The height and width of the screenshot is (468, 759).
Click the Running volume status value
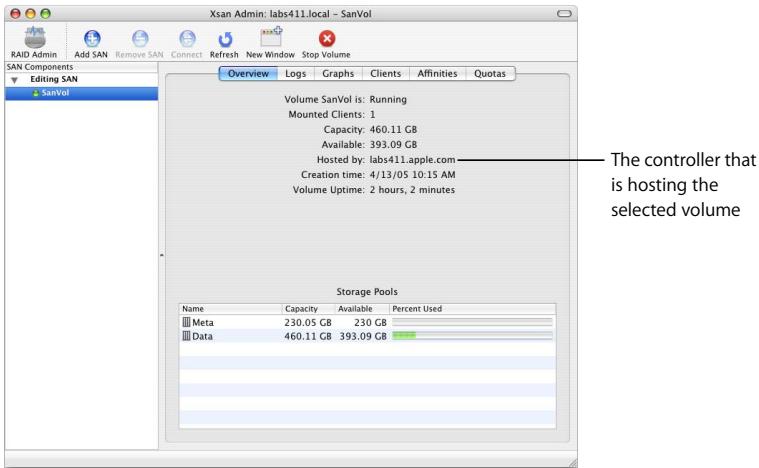pyautogui.click(x=388, y=99)
